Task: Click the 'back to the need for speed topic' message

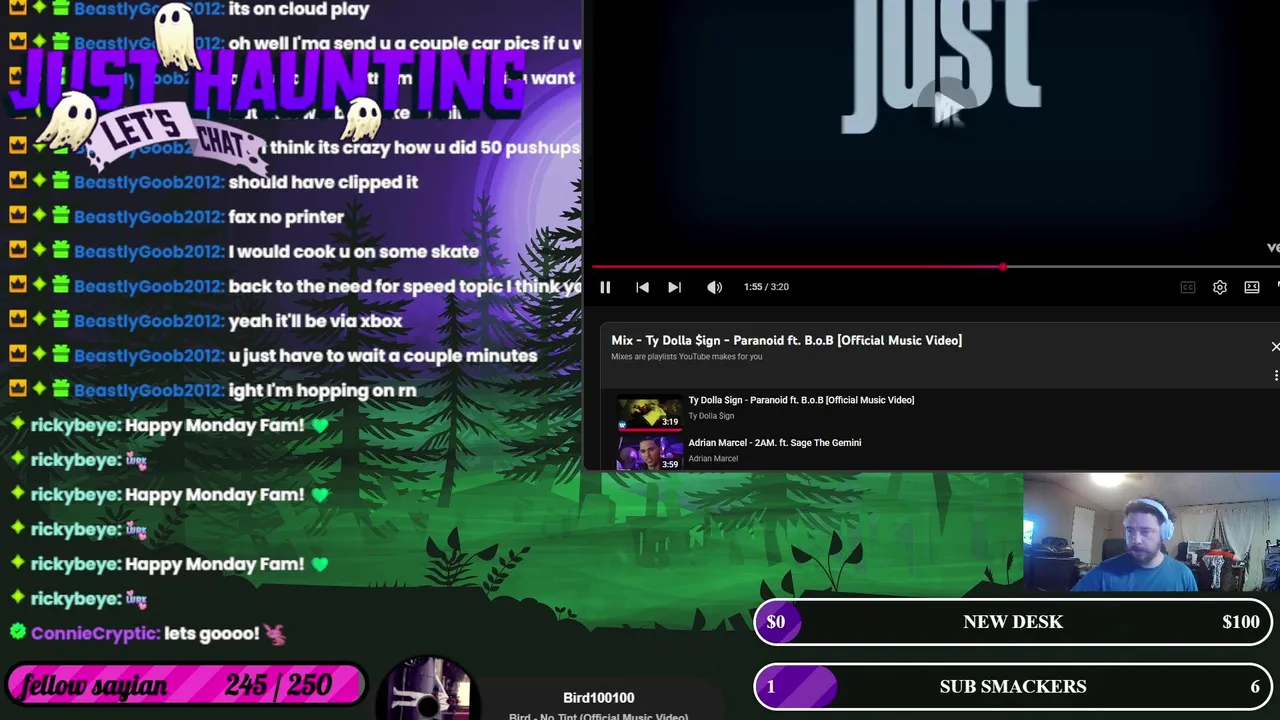Action: [x=405, y=287]
